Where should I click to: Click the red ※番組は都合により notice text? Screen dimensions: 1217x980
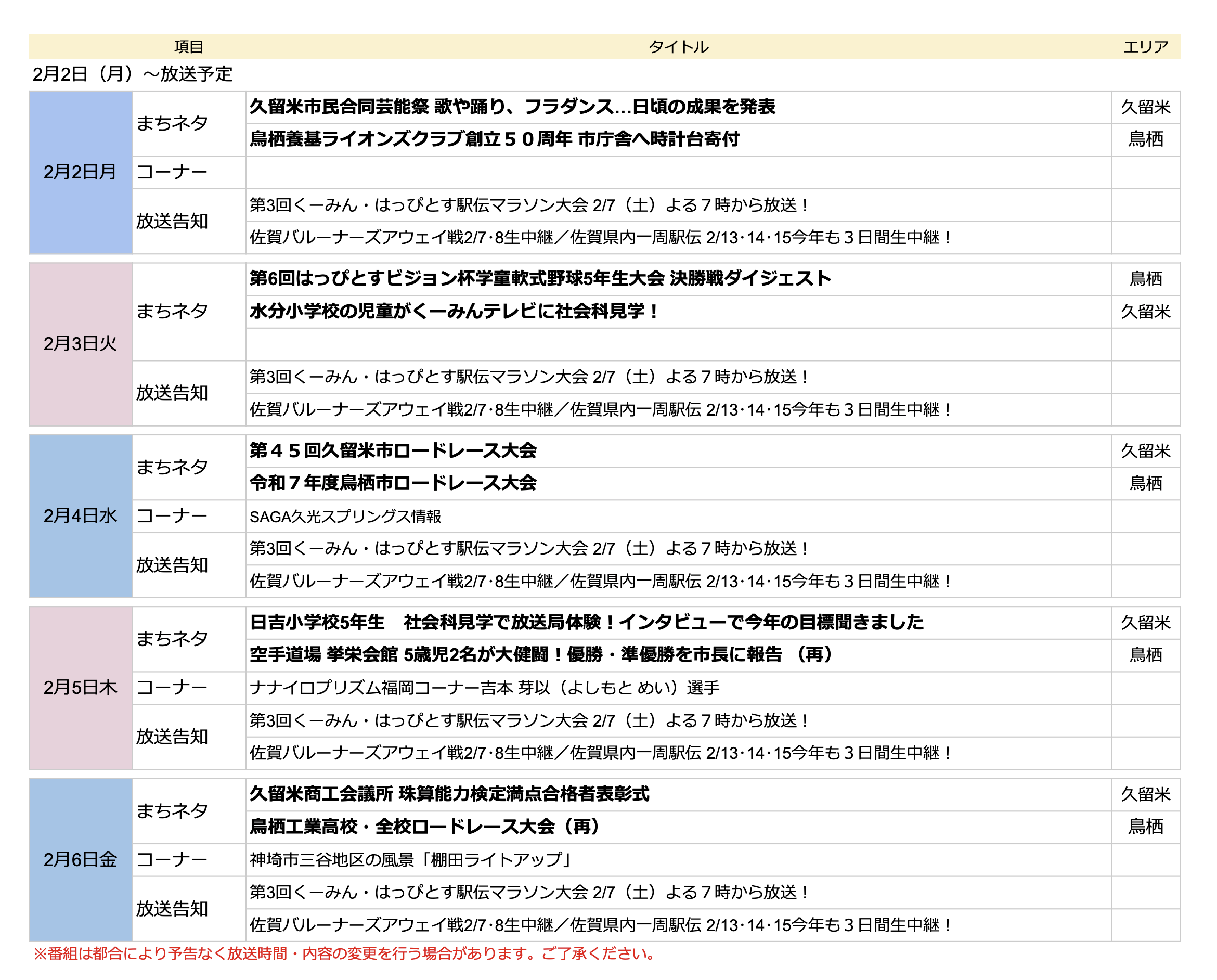tap(345, 954)
